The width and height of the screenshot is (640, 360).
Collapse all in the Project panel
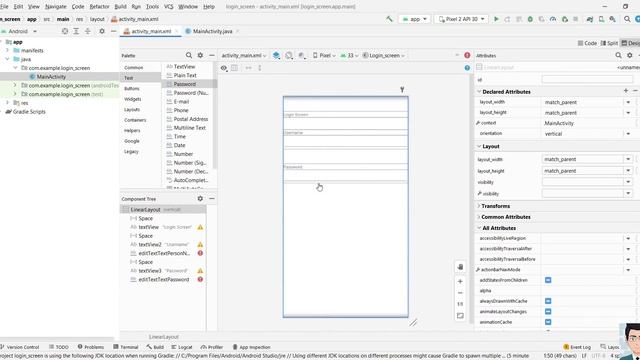click(88, 31)
